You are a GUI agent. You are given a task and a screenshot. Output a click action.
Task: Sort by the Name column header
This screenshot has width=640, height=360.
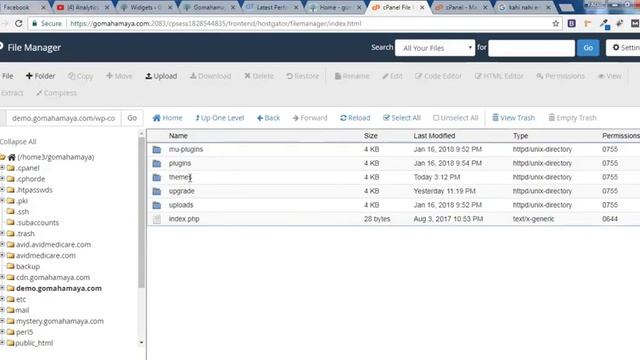click(178, 136)
